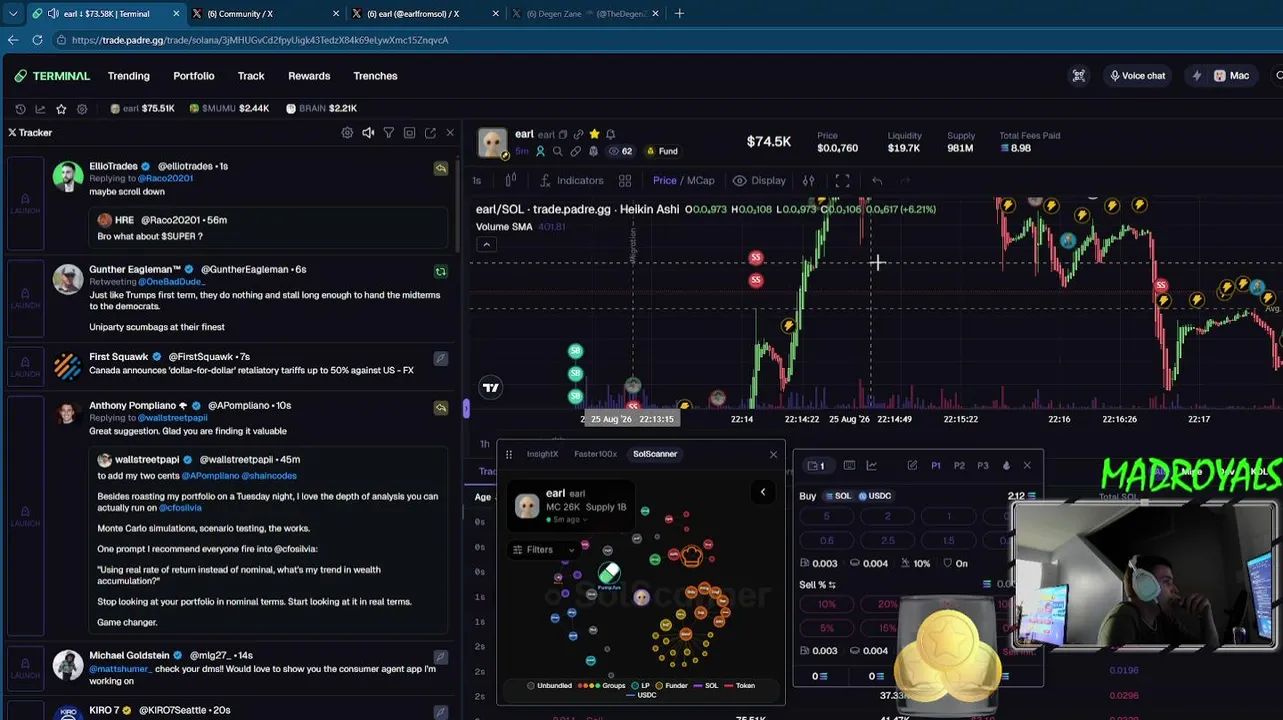
Task: Expand the bubble map Filters dropdown
Action: tap(543, 549)
